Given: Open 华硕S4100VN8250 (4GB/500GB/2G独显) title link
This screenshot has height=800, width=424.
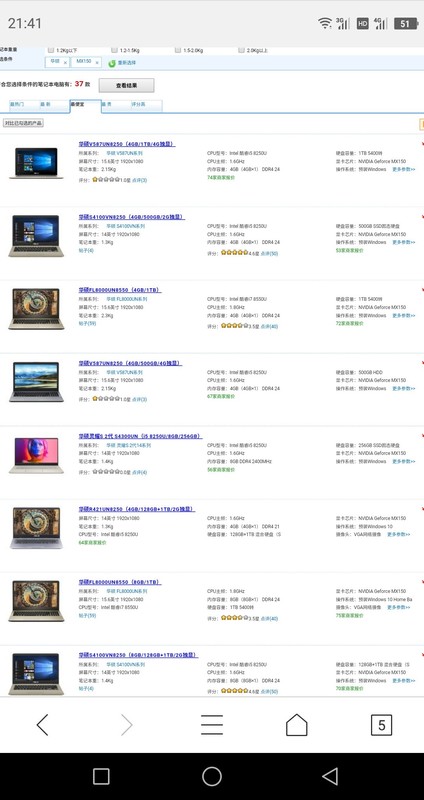Looking at the screenshot, I should 131,217.
